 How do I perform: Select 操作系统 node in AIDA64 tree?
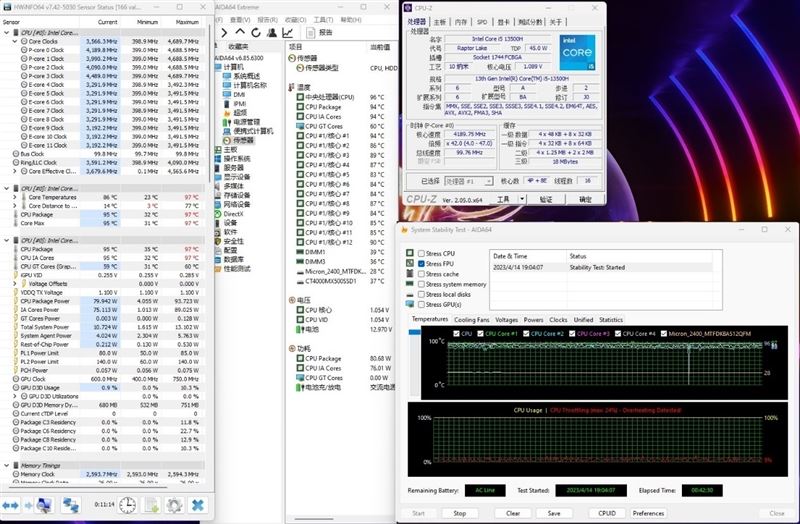pos(233,159)
